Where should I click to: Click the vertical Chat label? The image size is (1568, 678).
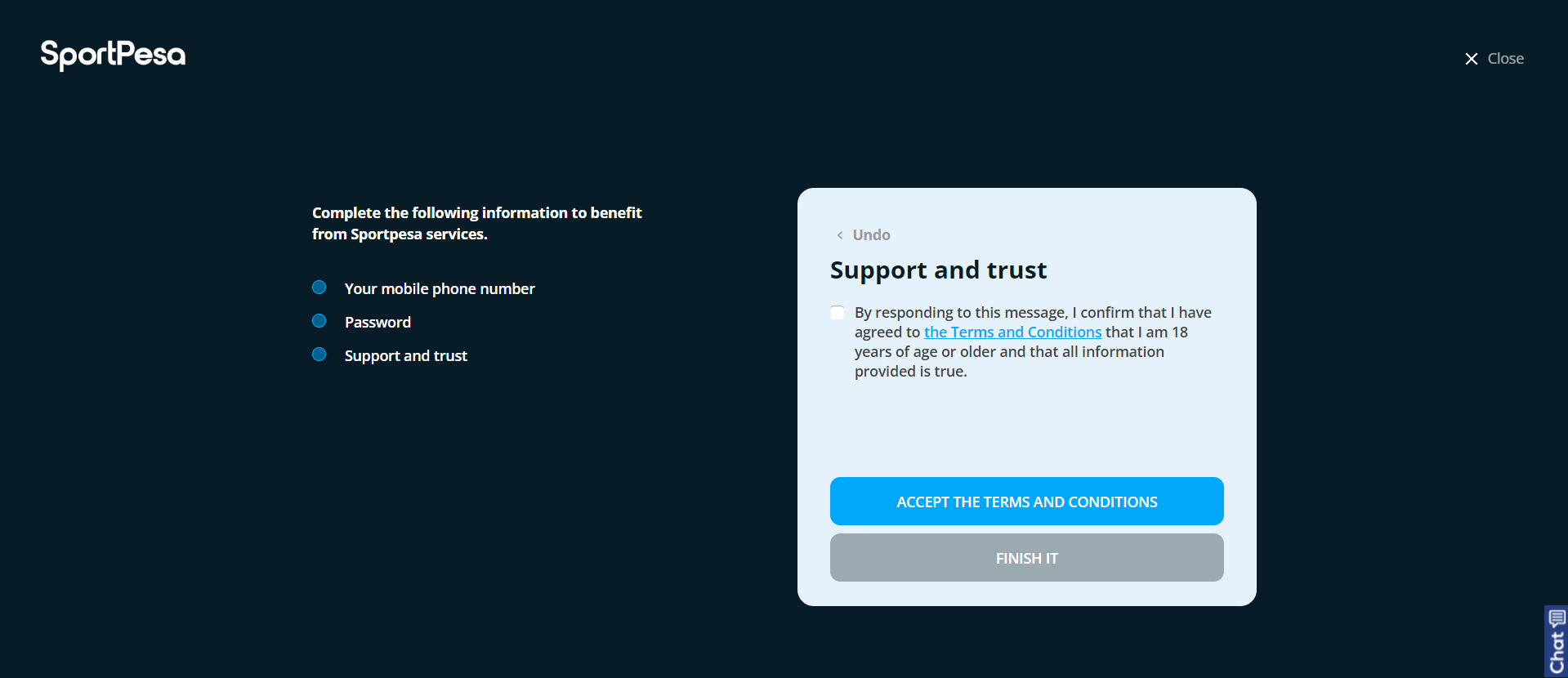pyautogui.click(x=1557, y=652)
